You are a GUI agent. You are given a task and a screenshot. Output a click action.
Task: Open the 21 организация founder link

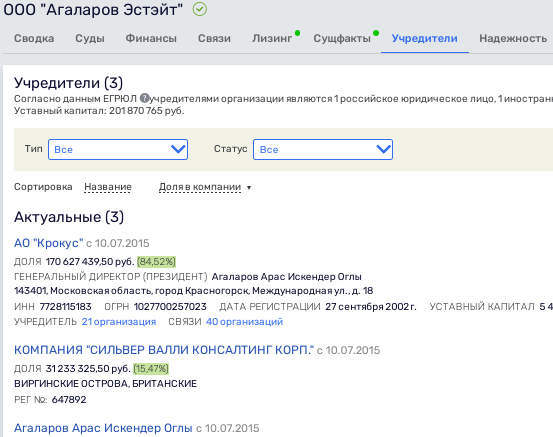(x=119, y=321)
